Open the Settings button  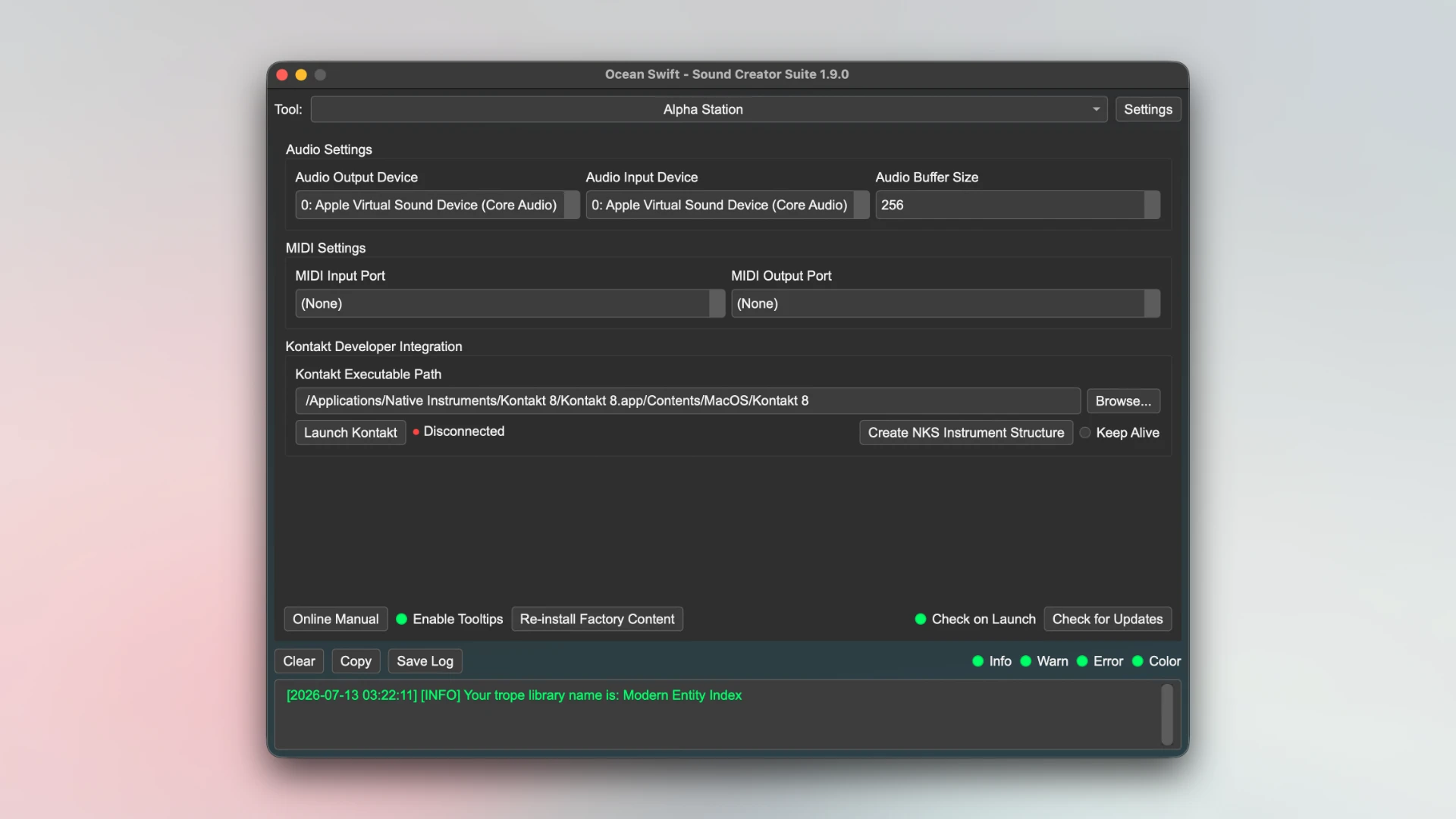point(1147,109)
